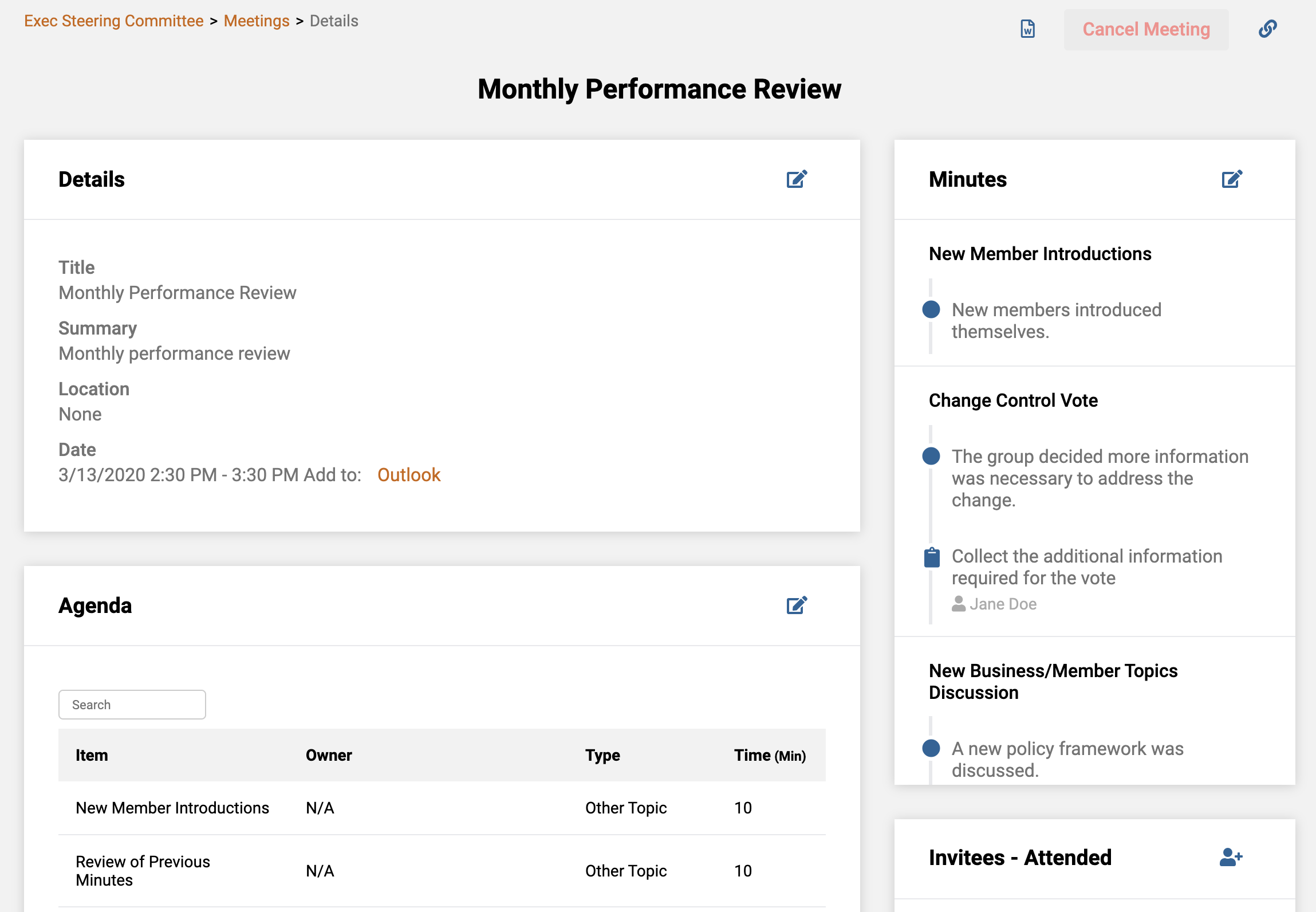Sort agenda by Owner column header

(329, 755)
